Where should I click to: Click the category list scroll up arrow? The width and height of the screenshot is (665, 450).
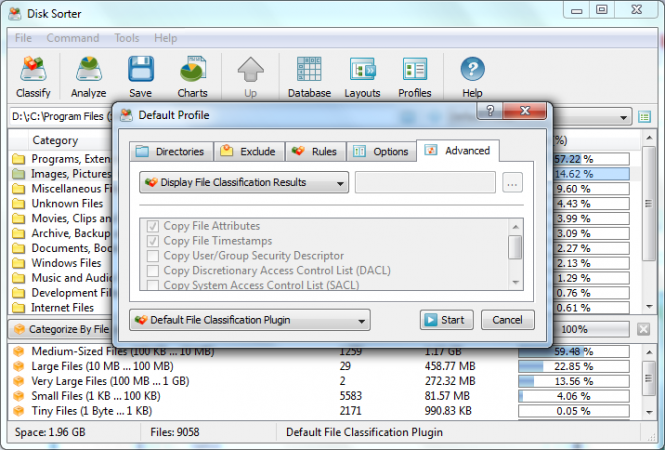[x=649, y=138]
